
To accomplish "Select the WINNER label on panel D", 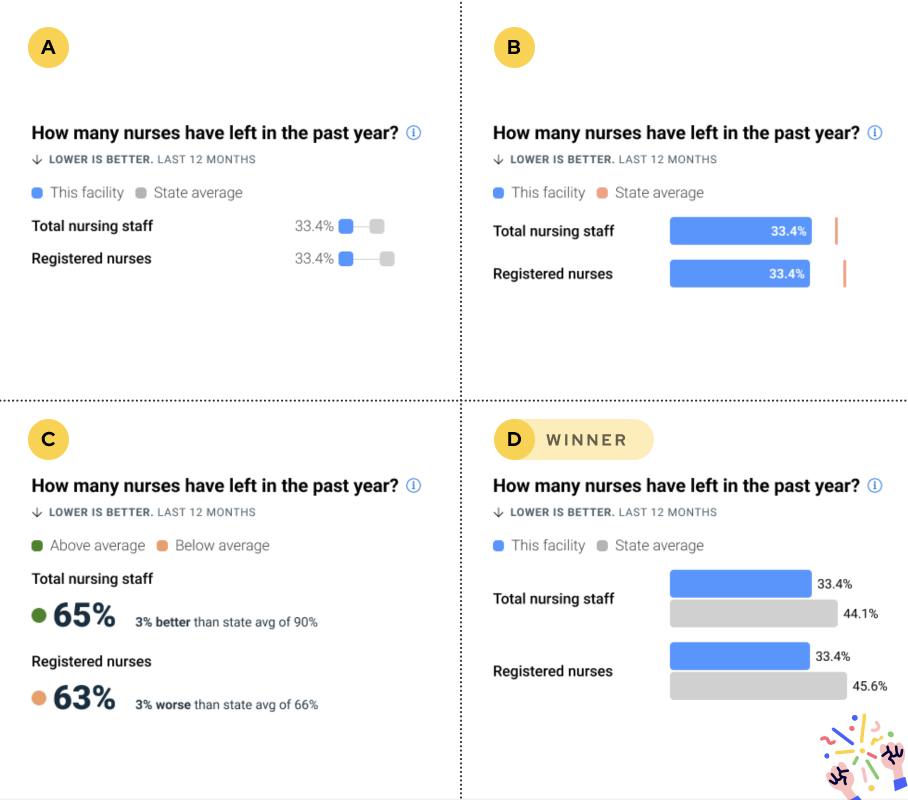I will pos(586,440).
